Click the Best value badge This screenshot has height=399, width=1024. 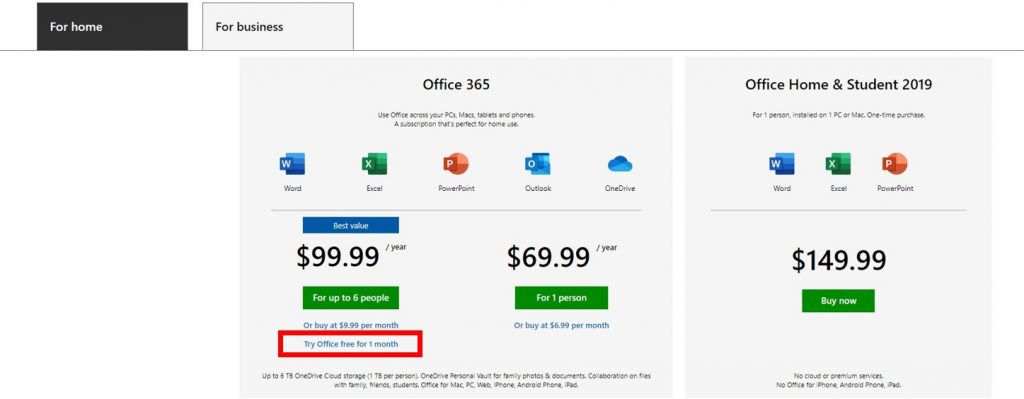(351, 225)
